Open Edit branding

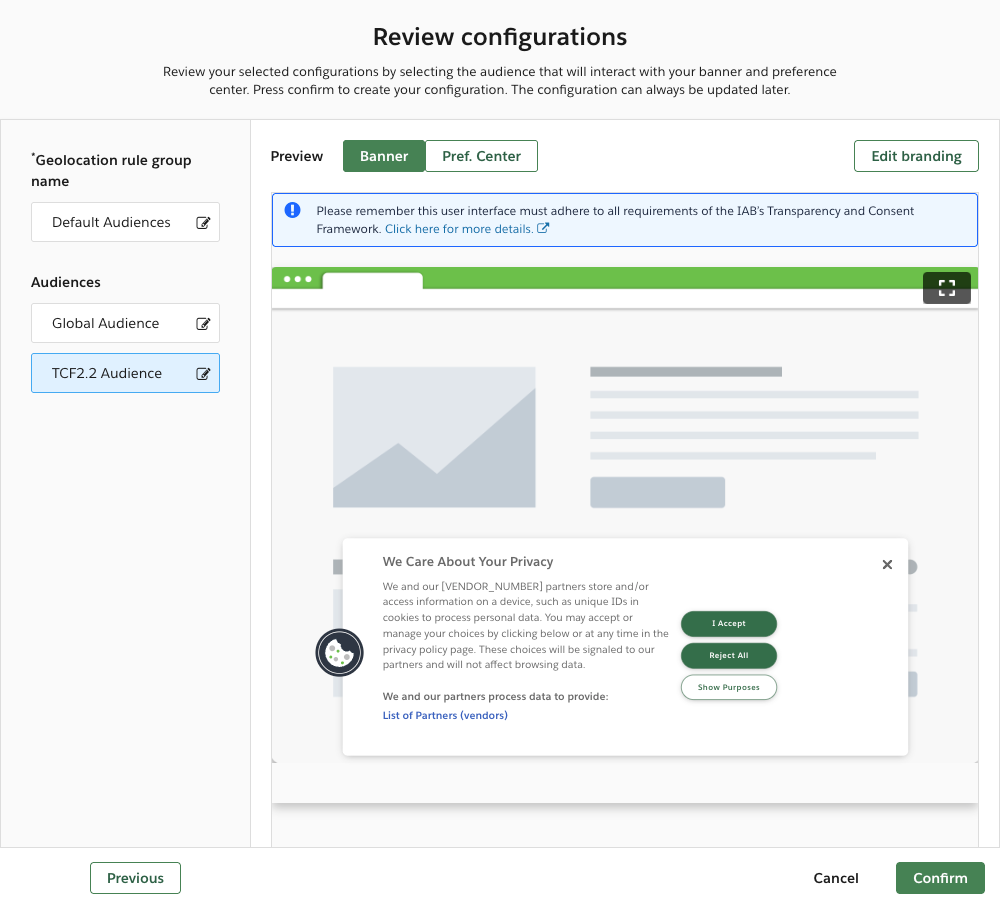point(916,156)
